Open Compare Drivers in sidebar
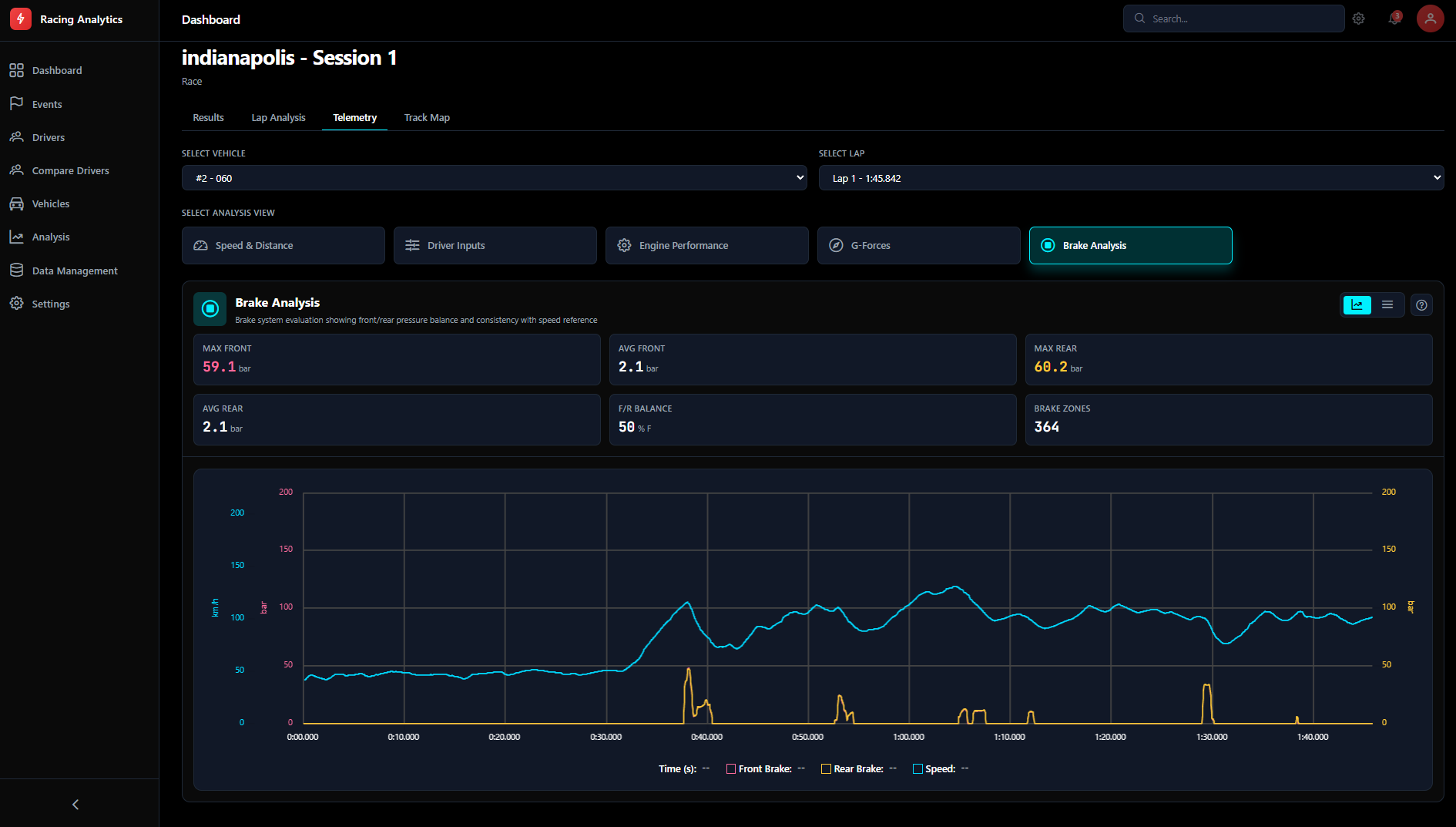Screen dimensions: 1456x827 click(x=70, y=170)
